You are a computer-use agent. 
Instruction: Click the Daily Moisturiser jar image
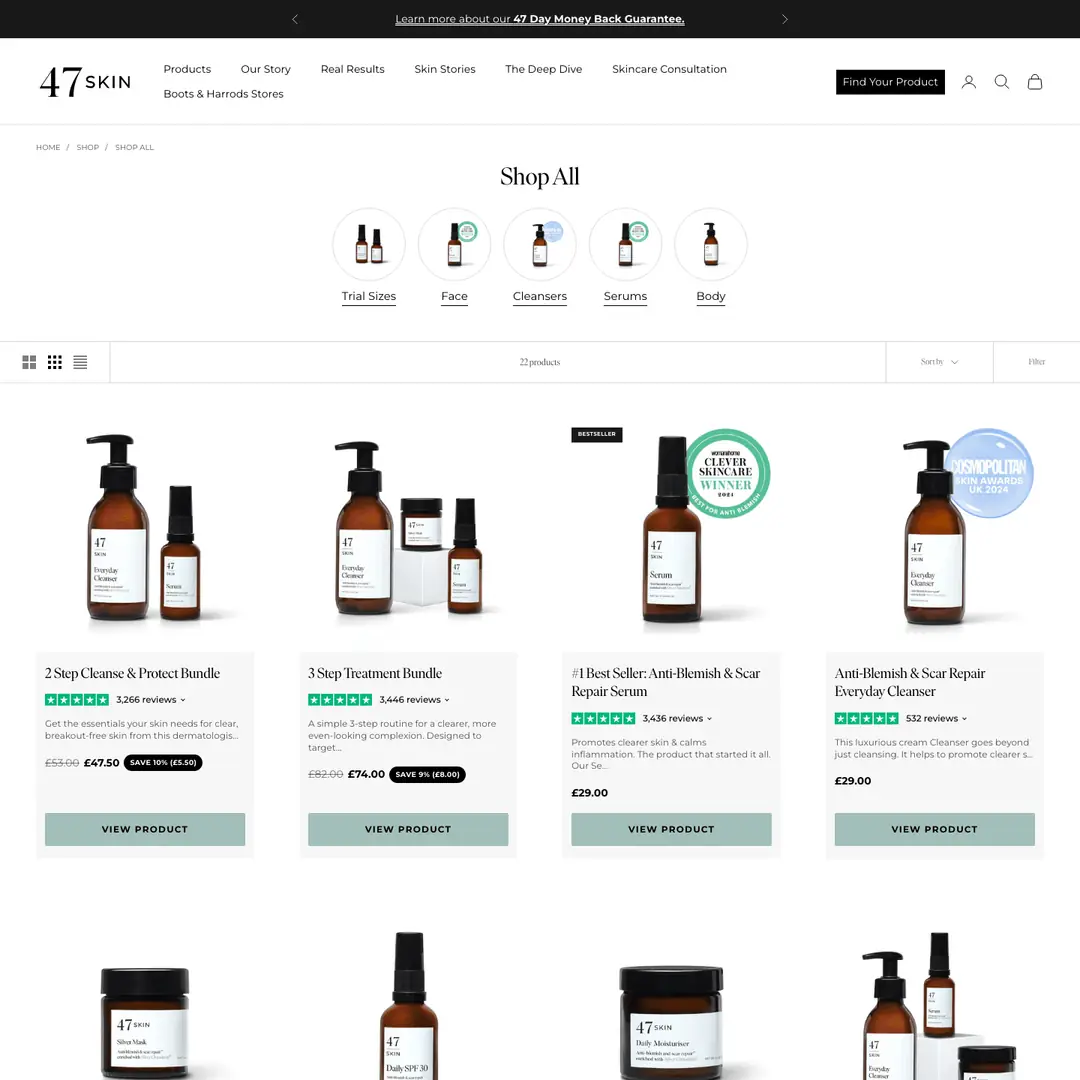tap(672, 1021)
